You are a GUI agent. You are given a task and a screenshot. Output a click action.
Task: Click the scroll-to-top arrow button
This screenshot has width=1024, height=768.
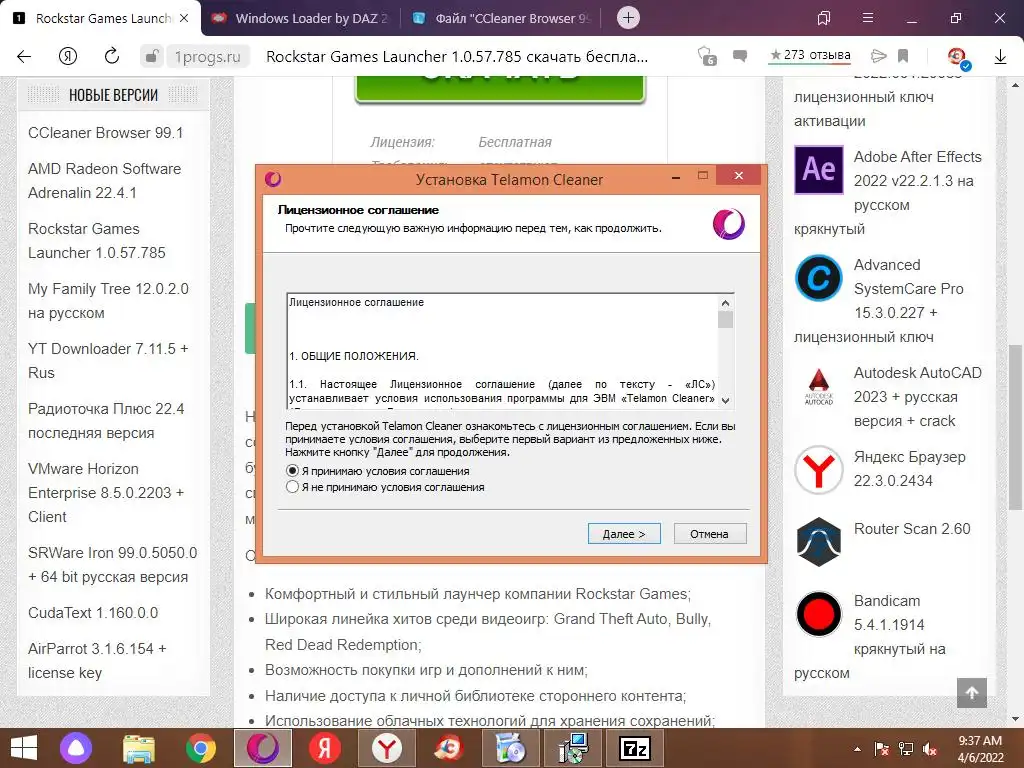[x=971, y=693]
